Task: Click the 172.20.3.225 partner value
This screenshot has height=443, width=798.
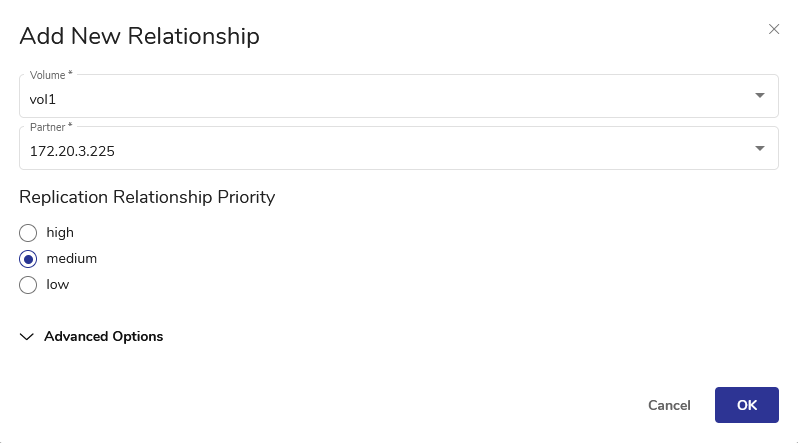Action: click(x=72, y=152)
